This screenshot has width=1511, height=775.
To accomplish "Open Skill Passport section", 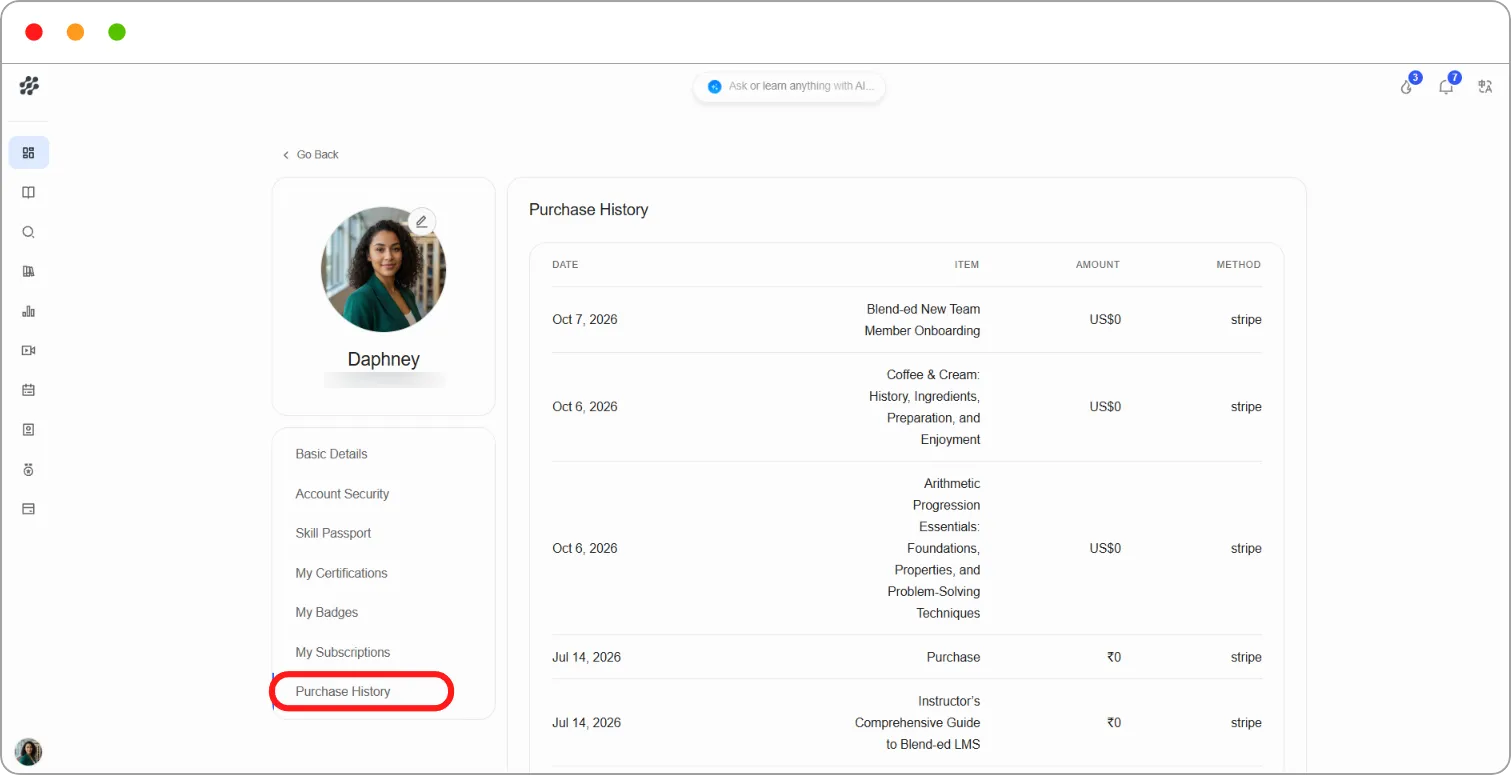I will point(333,533).
